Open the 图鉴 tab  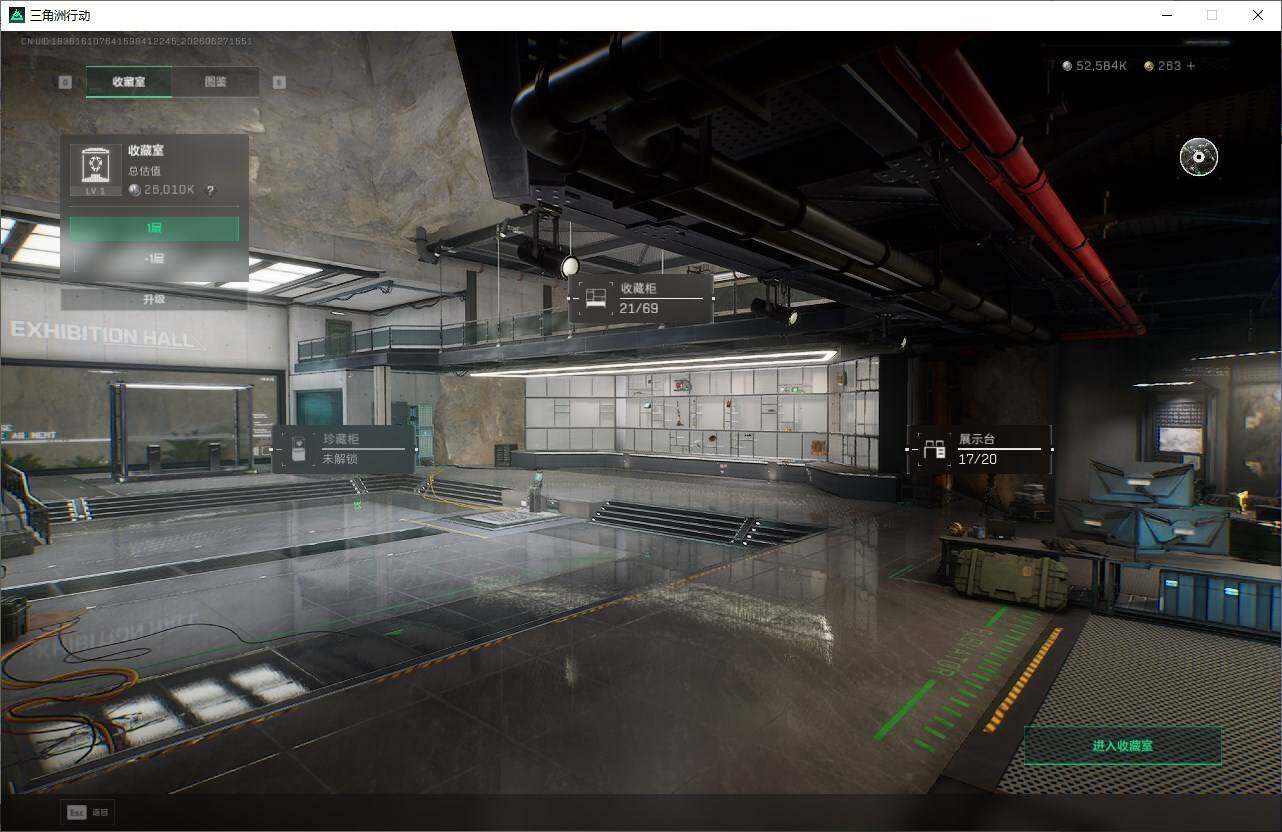coord(216,82)
